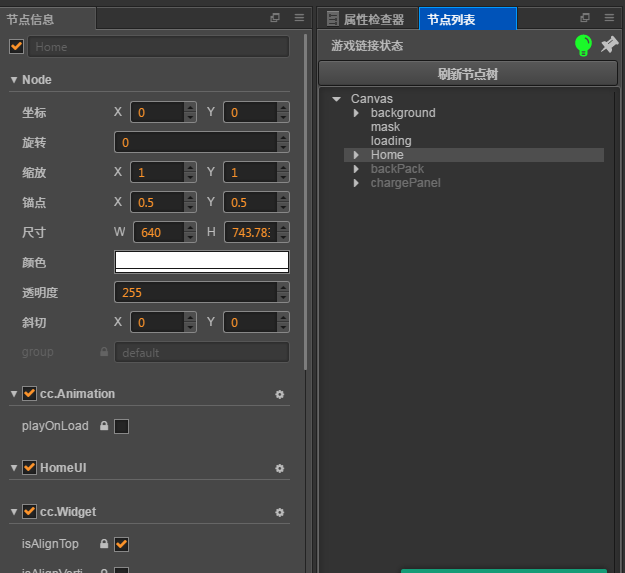
Task: Expand the background tree node
Action: coord(356,113)
